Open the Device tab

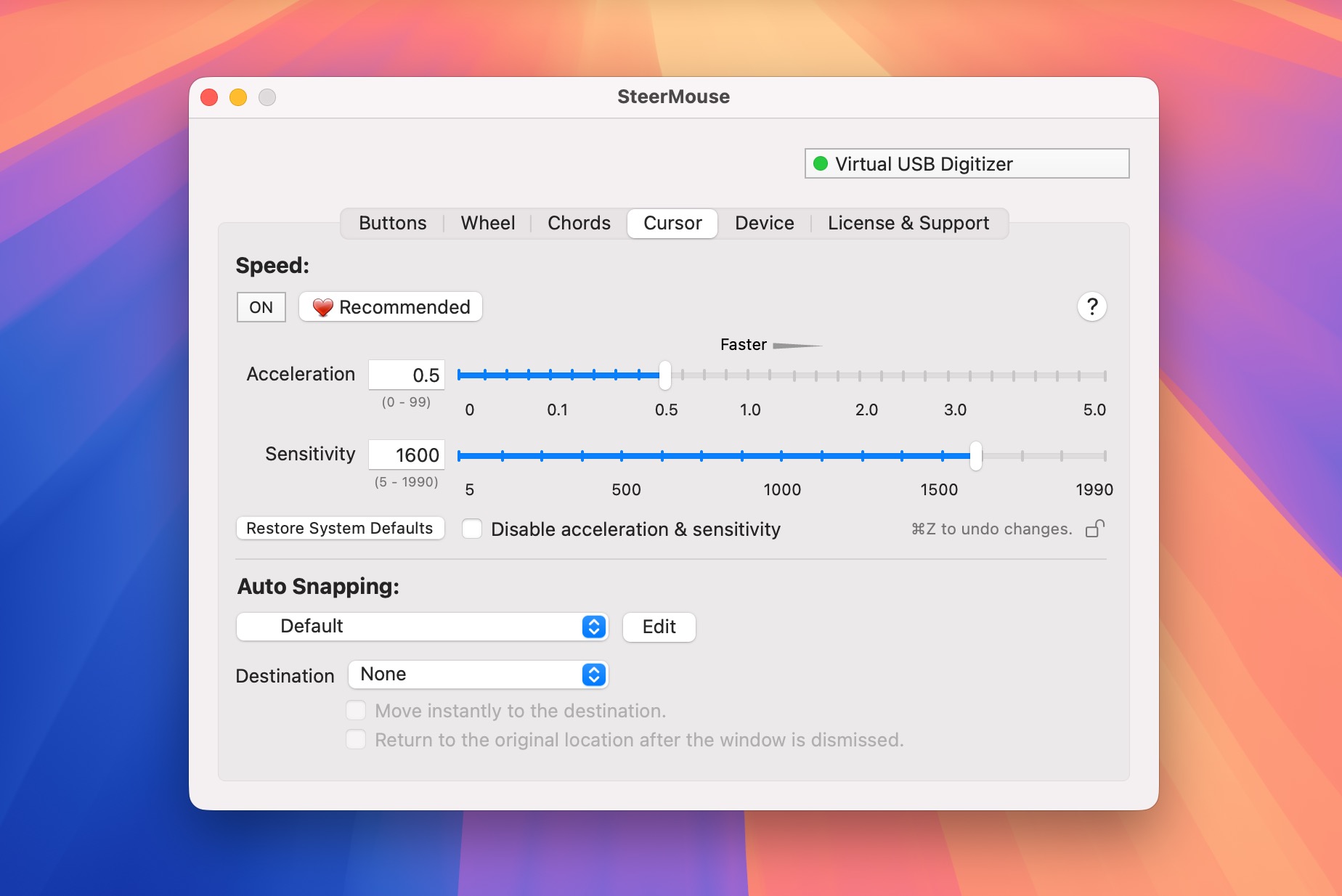(764, 223)
